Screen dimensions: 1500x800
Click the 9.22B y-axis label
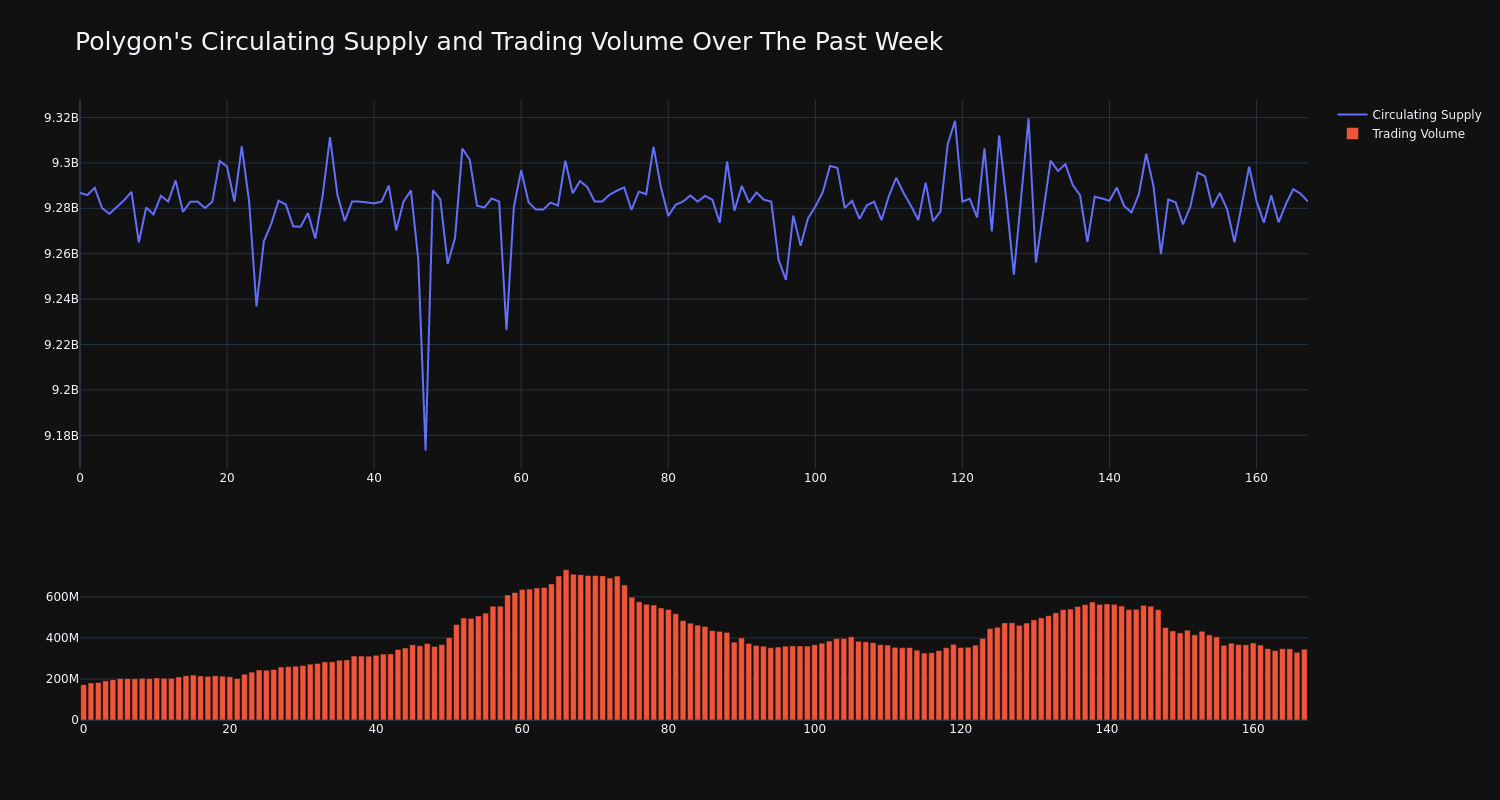click(61, 345)
